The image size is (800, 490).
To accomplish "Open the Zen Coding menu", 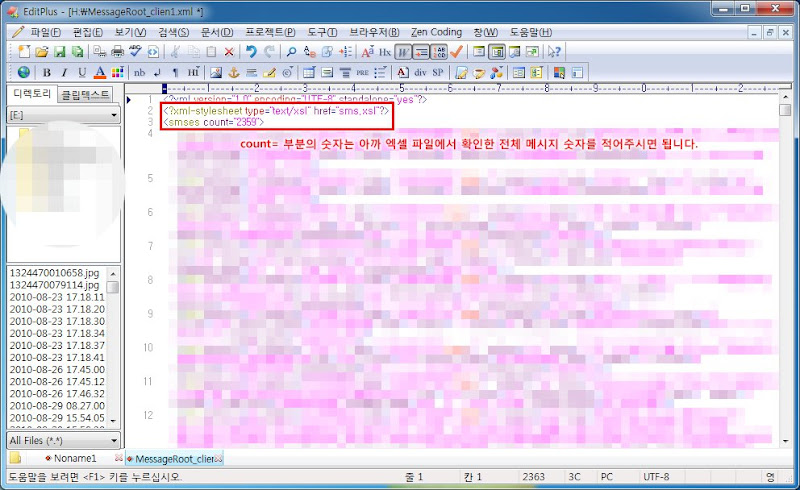I will pos(436,32).
